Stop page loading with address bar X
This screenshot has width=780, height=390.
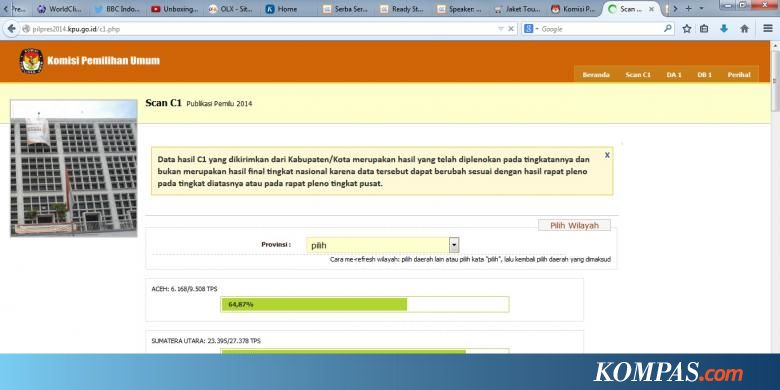pos(510,29)
